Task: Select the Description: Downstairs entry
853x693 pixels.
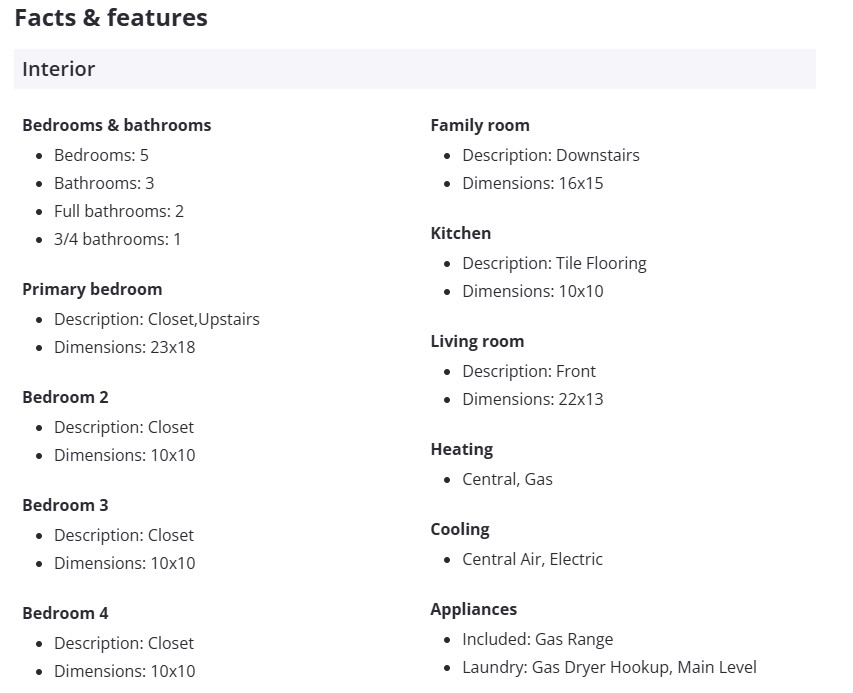Action: click(550, 155)
